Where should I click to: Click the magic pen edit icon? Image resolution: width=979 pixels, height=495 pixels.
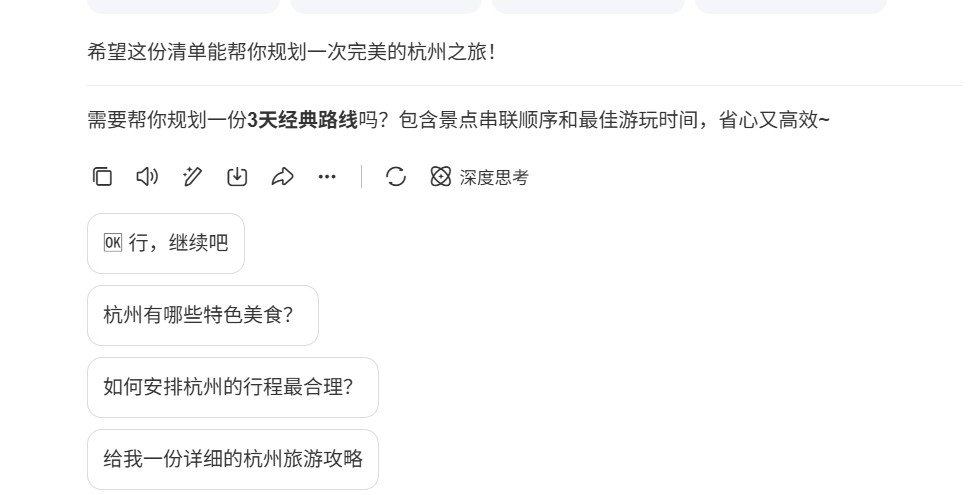pyautogui.click(x=192, y=177)
